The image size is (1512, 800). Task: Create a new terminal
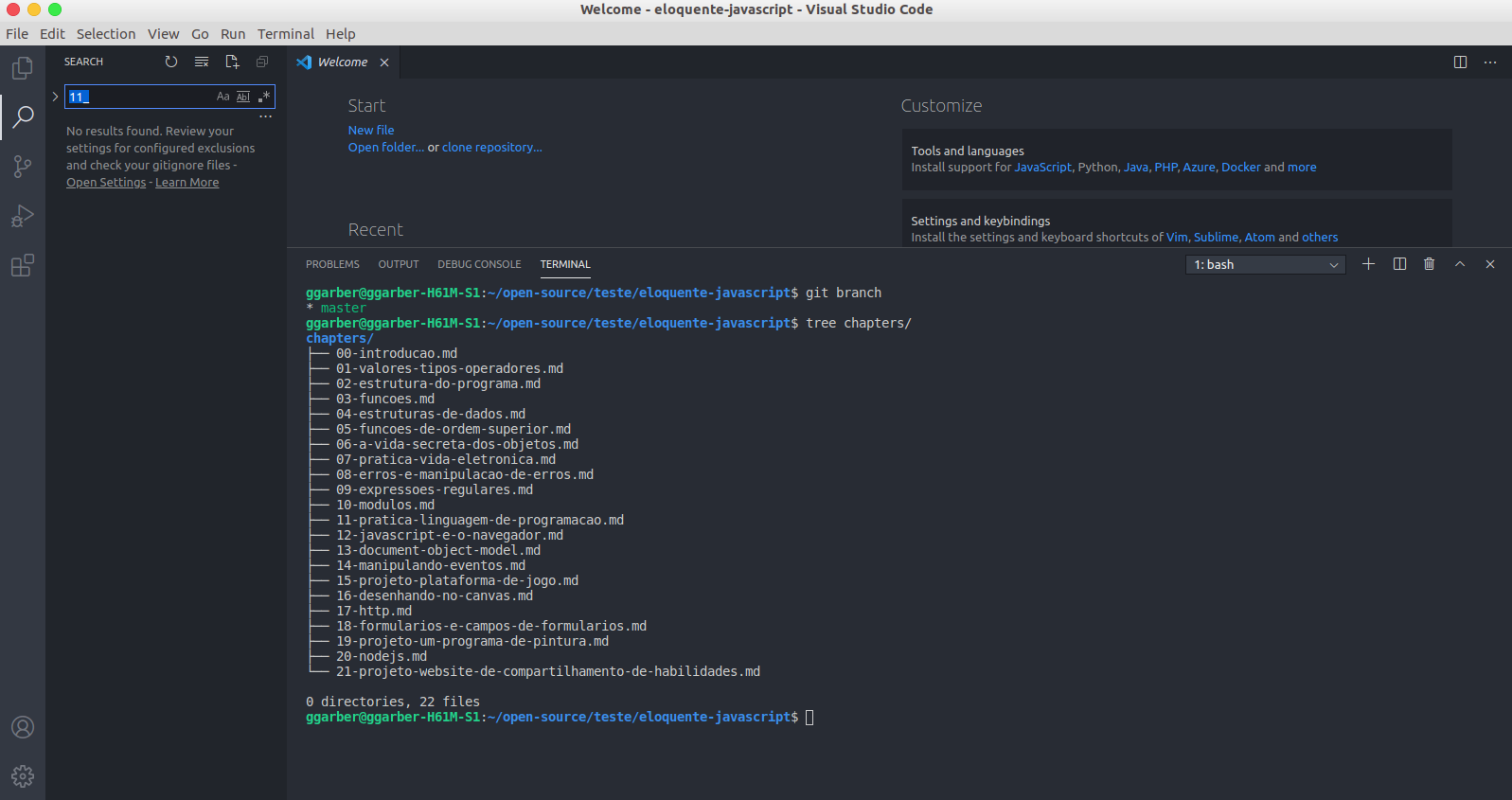point(1368,264)
